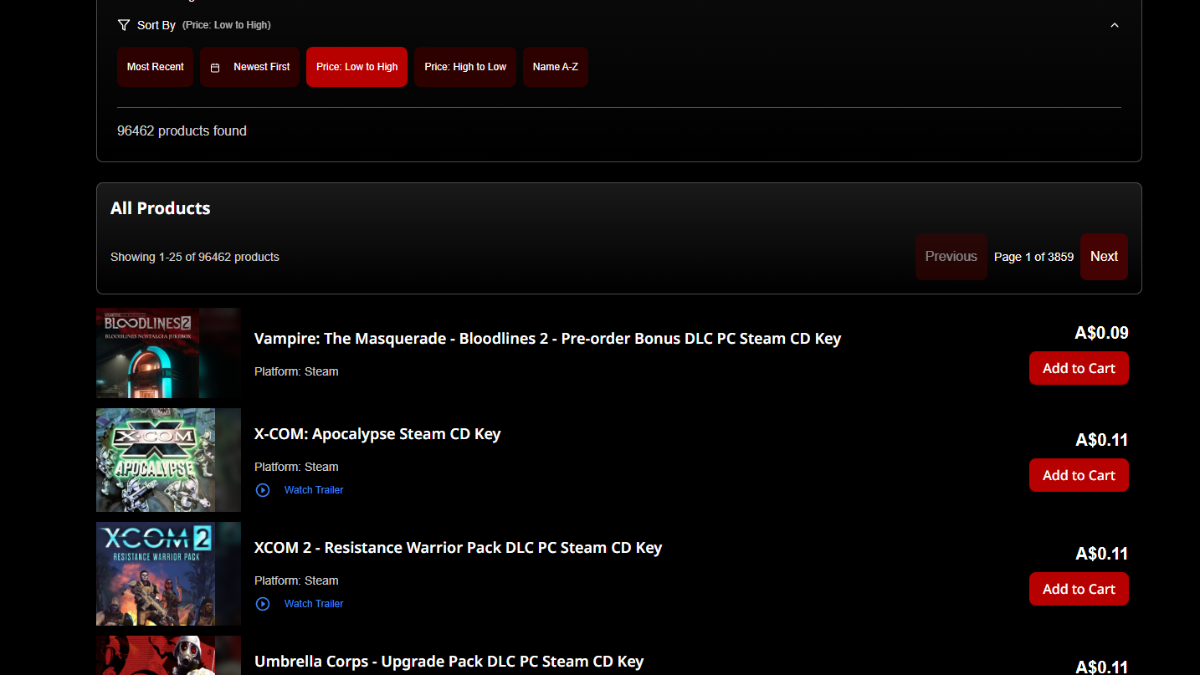Screen dimensions: 1200x675
Task: Add XCOM 2 Resistance Warrior Pack to cart
Action: [x=1078, y=589]
